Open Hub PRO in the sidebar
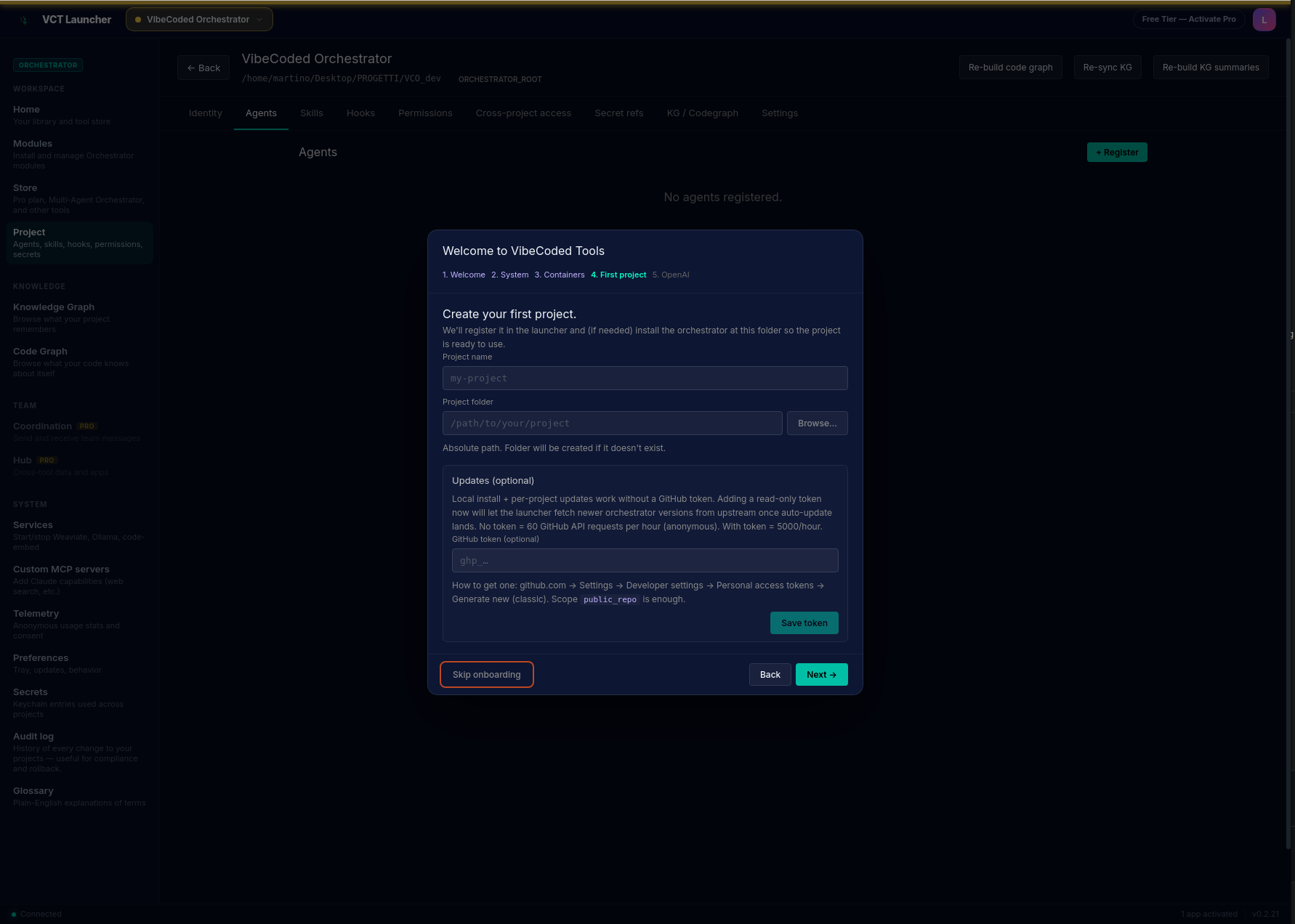The image size is (1295, 924). point(79,466)
